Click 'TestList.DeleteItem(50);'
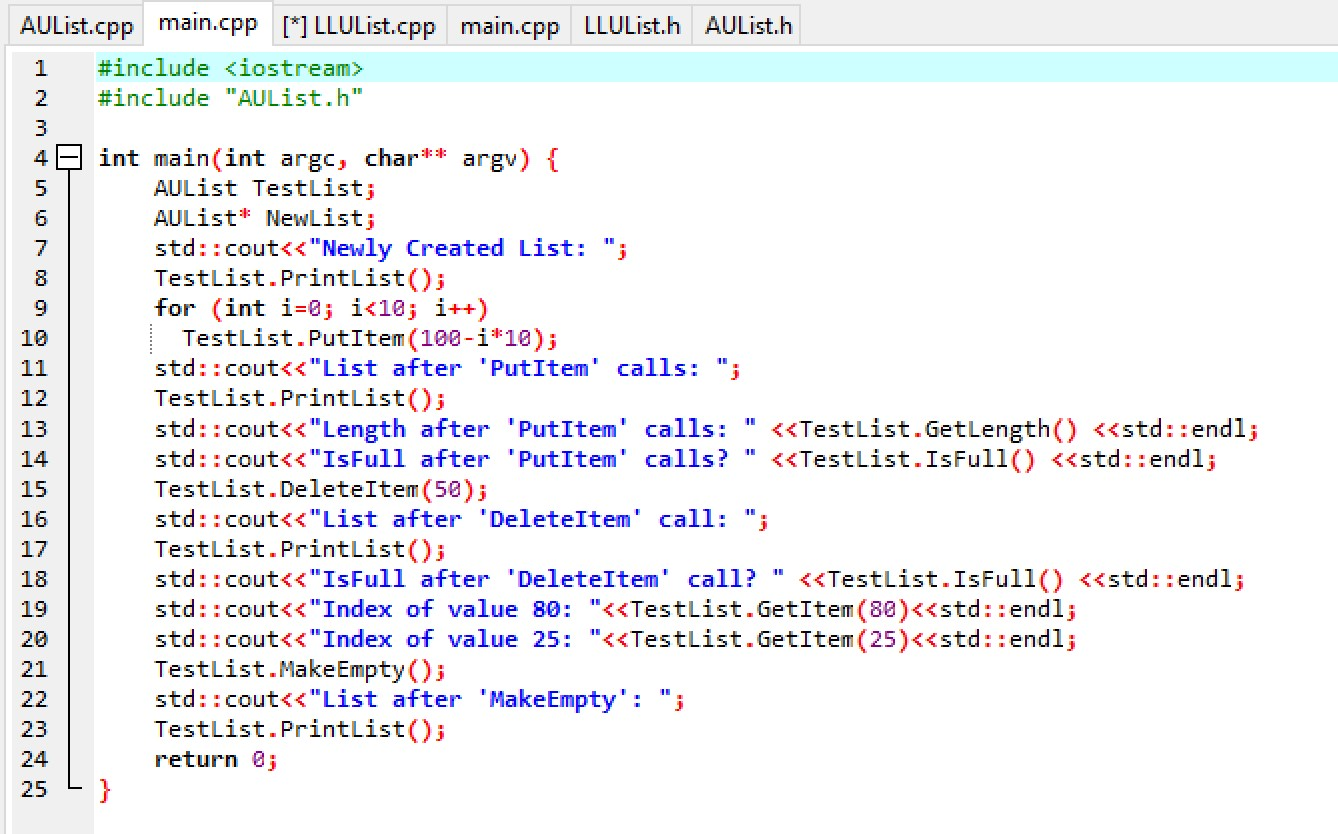The width and height of the screenshot is (1338, 834). pyautogui.click(x=322, y=489)
